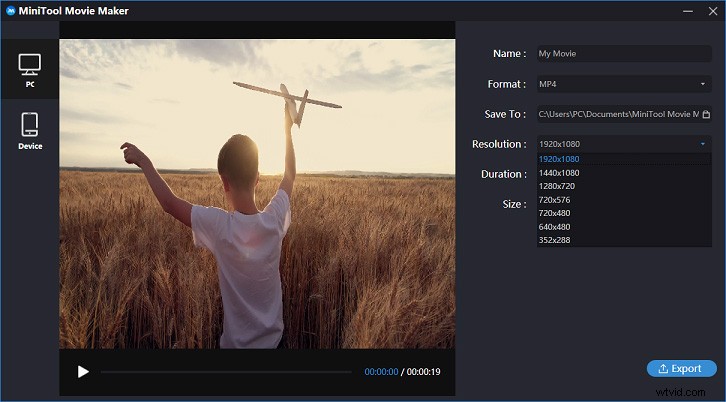Click the MiniTool Movie Maker logo icon

click(x=11, y=11)
